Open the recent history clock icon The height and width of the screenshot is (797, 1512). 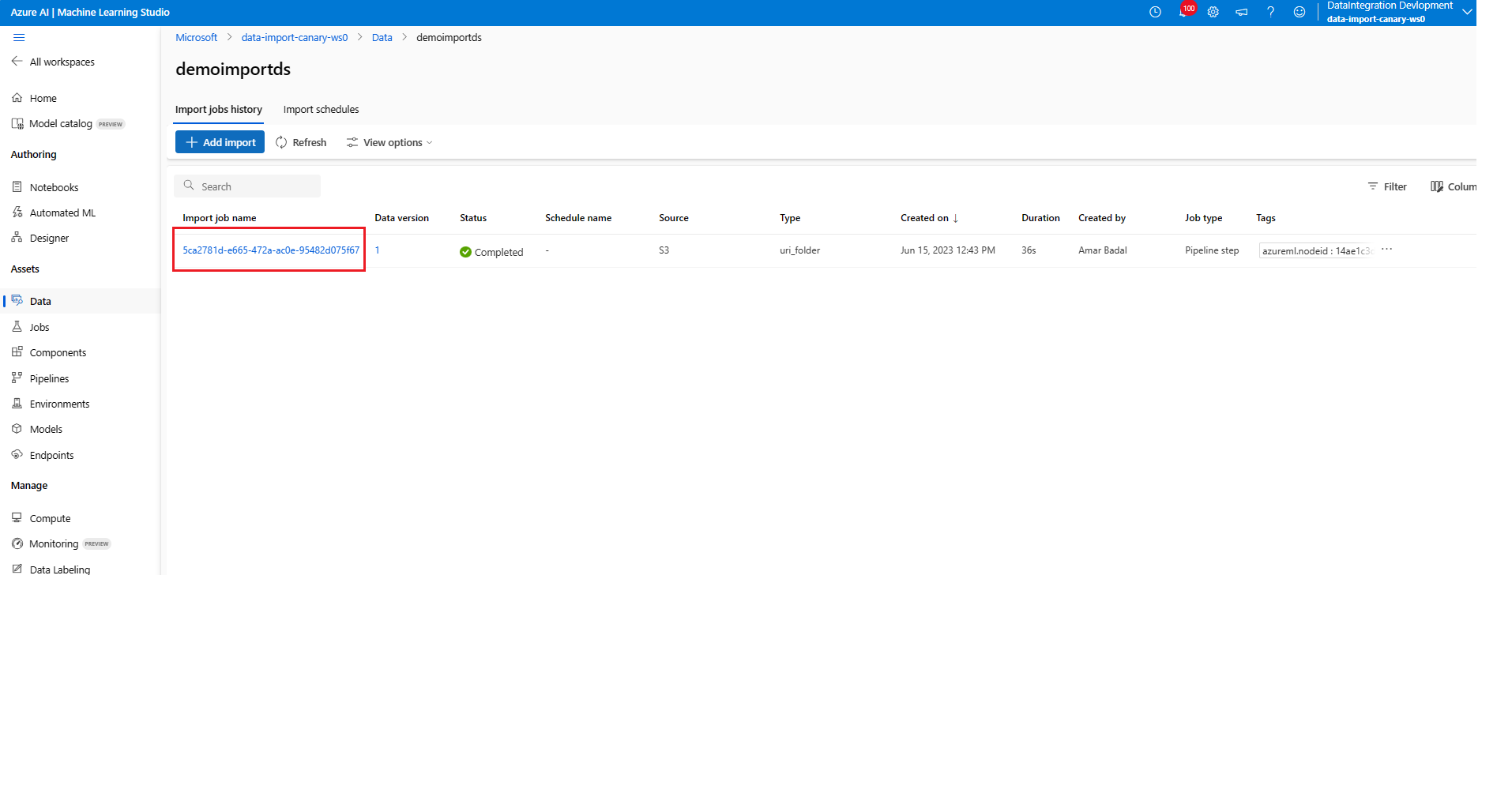pos(1155,12)
